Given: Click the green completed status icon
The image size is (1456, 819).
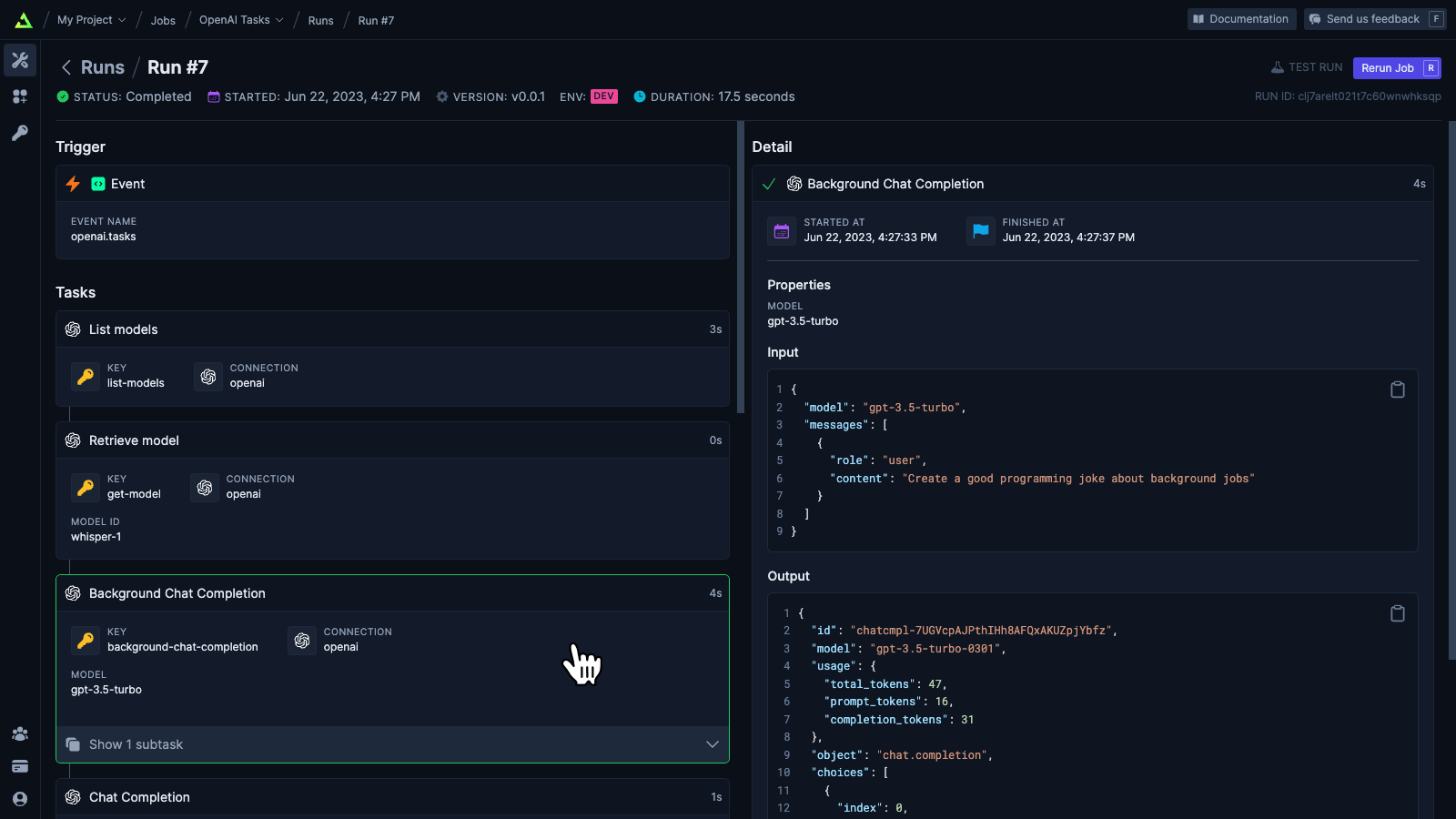Looking at the screenshot, I should click(x=63, y=96).
